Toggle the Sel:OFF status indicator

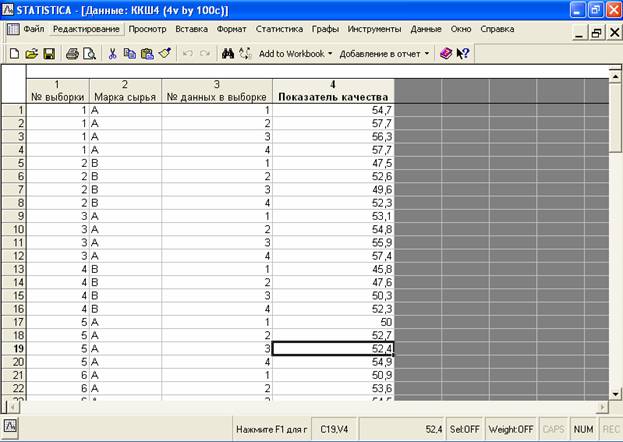464,429
